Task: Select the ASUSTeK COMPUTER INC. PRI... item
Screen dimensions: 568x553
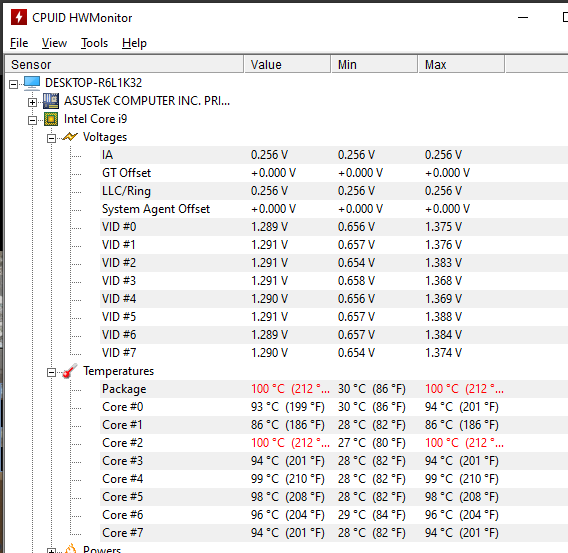Action: 147,101
